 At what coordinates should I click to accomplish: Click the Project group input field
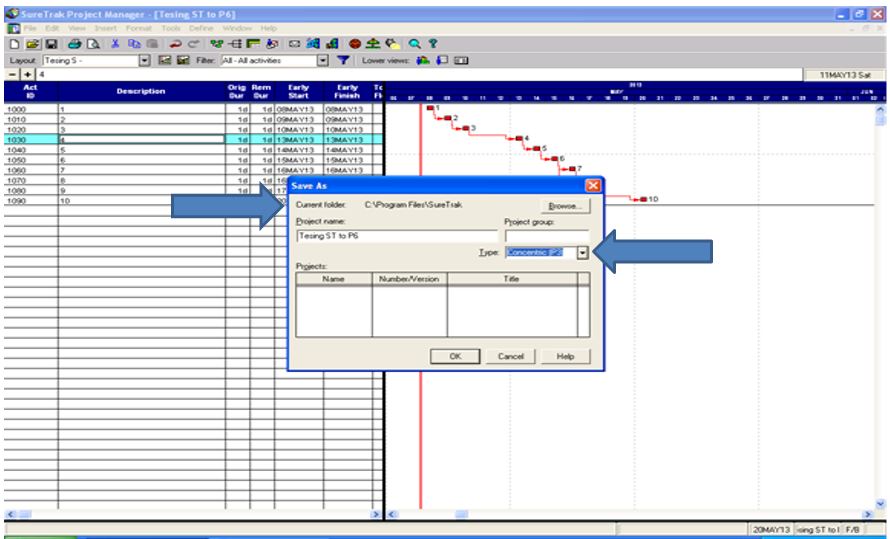point(546,237)
